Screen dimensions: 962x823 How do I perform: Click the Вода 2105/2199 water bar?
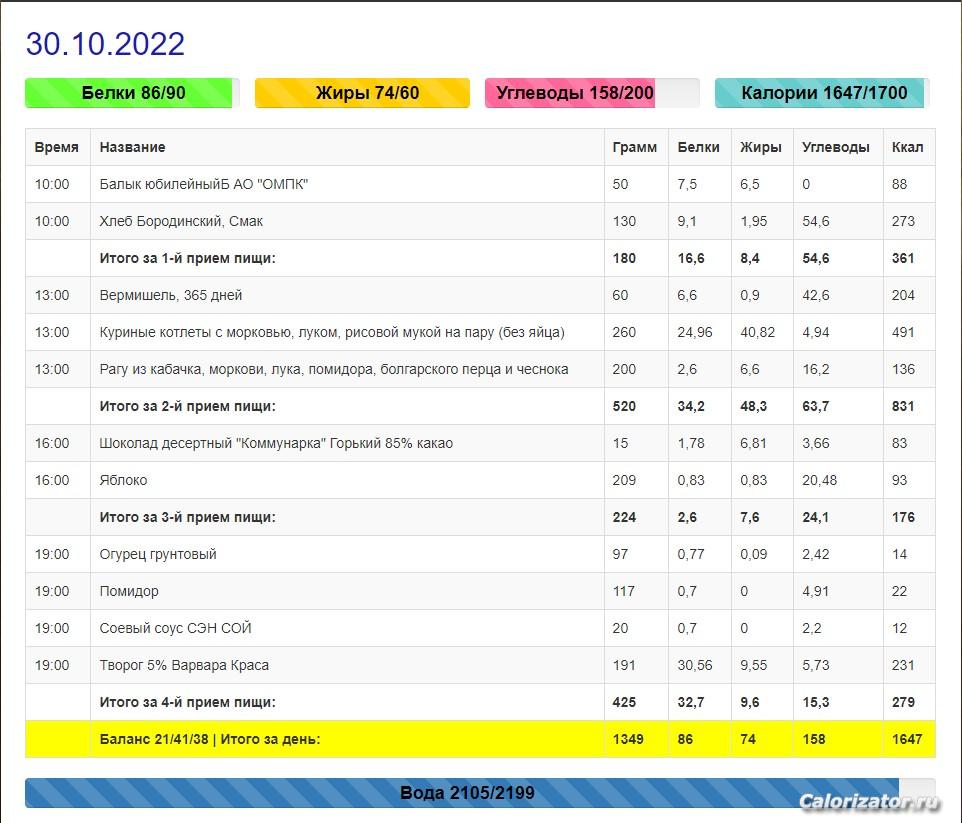480,793
